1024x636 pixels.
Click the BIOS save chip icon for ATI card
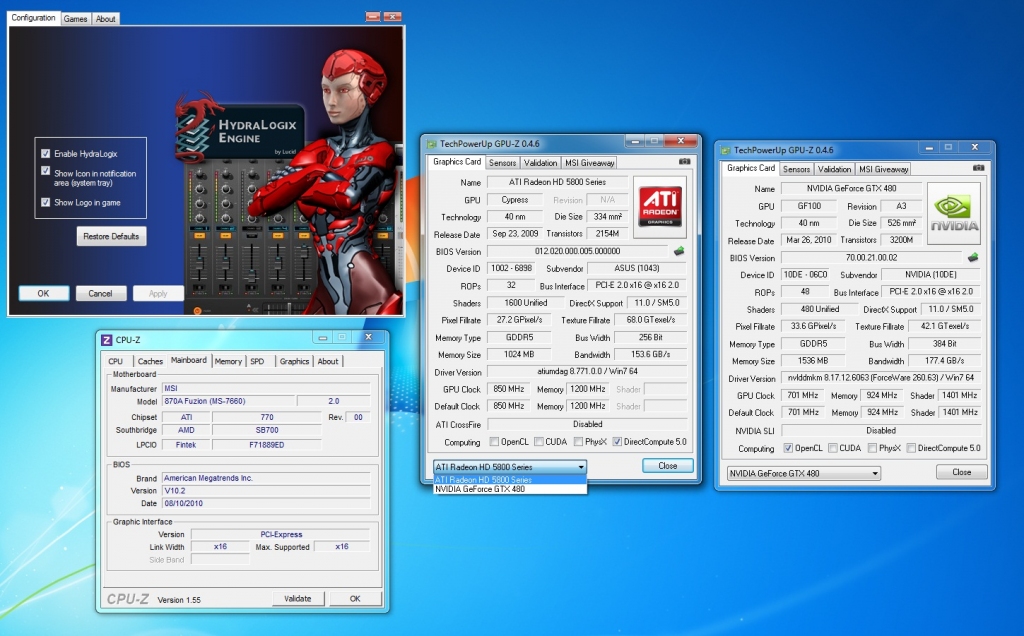click(x=678, y=251)
